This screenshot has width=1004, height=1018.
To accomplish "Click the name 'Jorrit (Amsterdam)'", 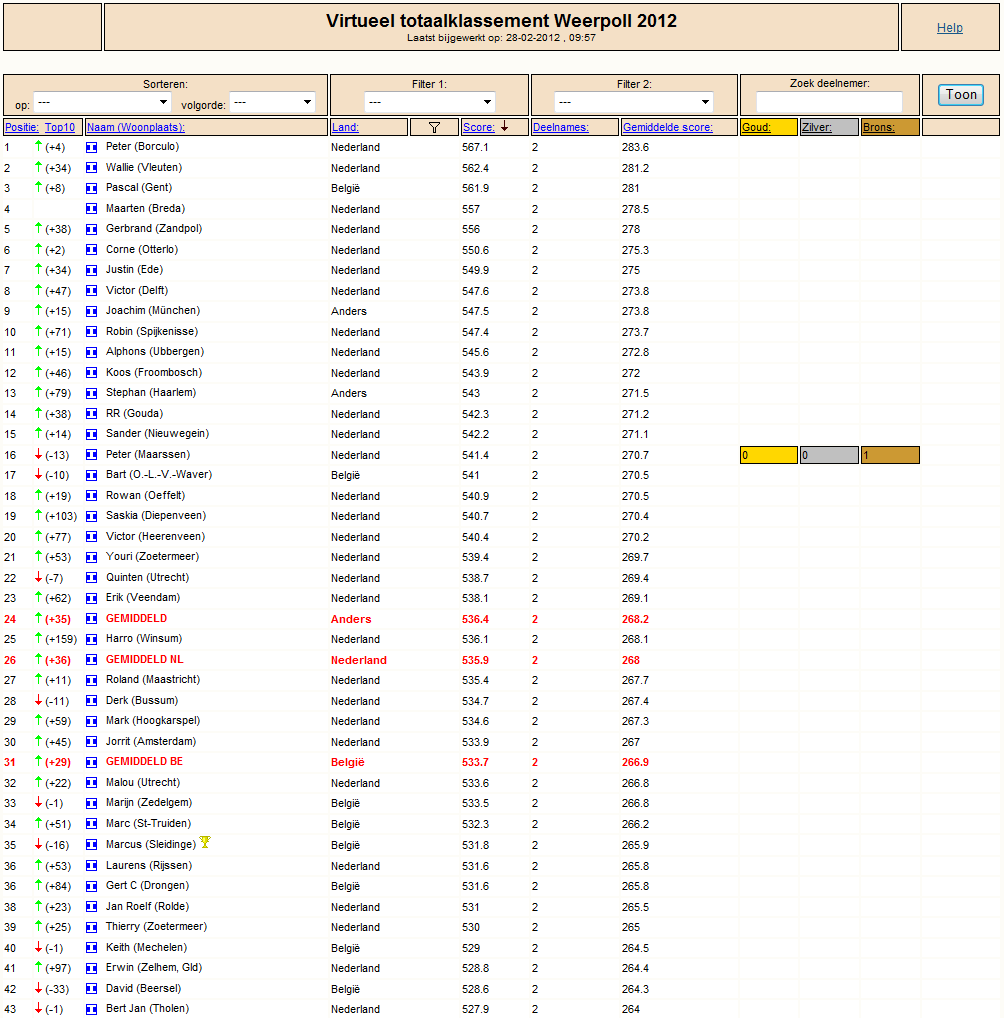I will (x=151, y=741).
